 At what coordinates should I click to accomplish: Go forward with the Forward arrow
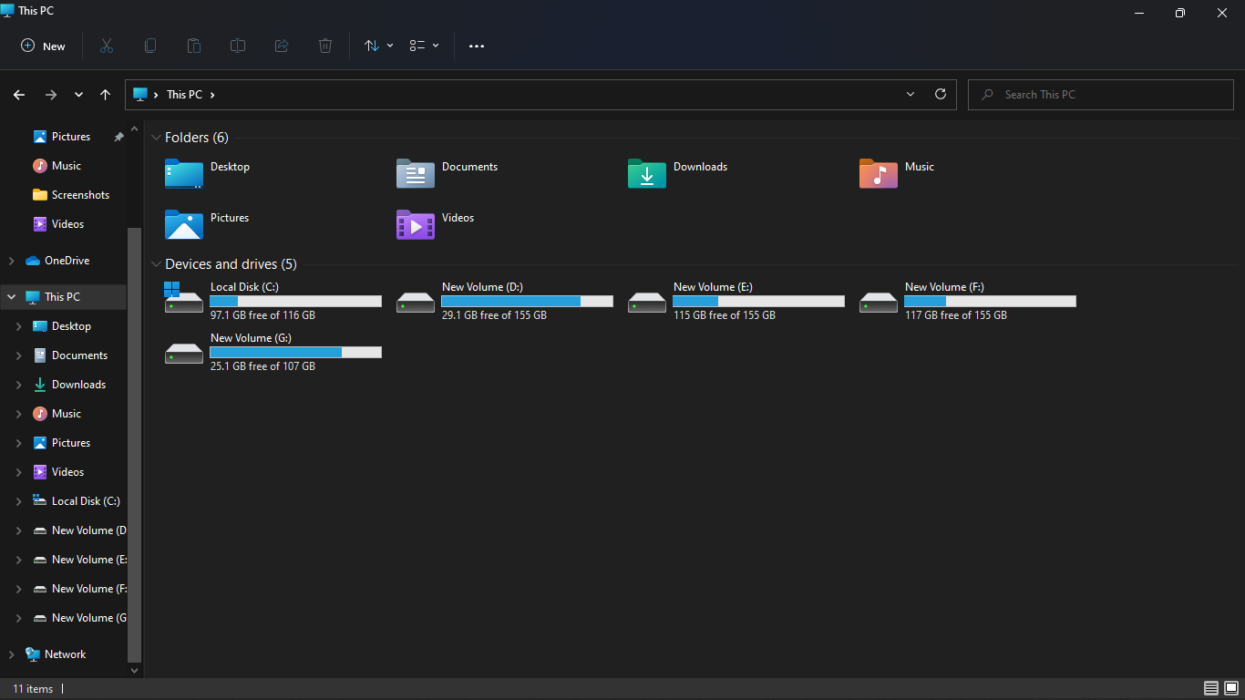(x=51, y=95)
